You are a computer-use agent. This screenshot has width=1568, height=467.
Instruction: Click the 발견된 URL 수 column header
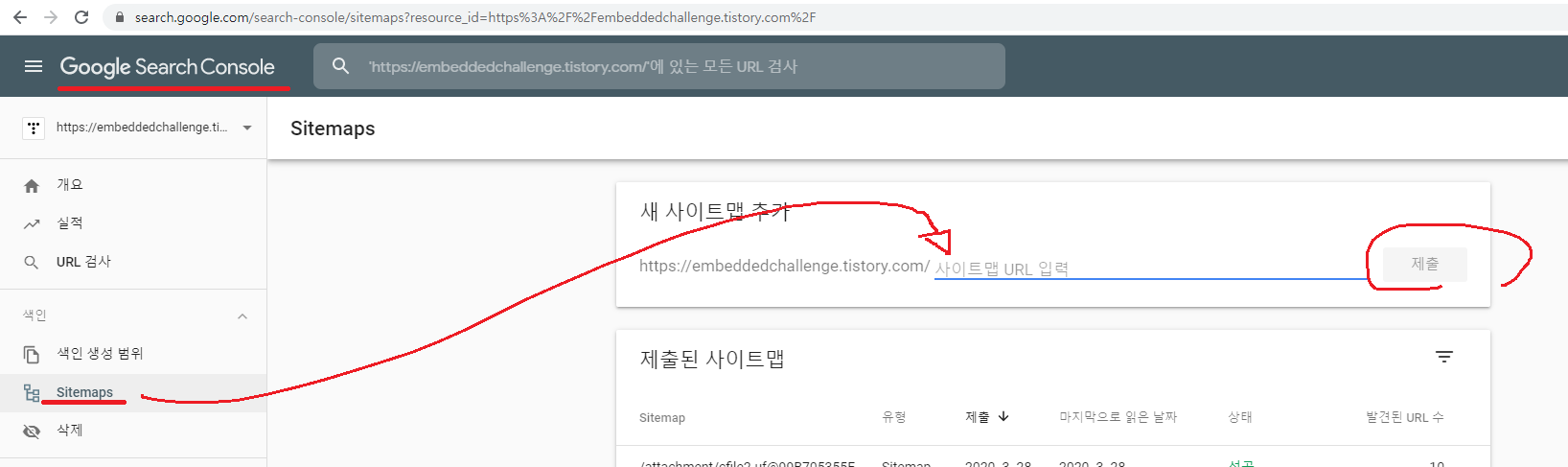point(1405,417)
